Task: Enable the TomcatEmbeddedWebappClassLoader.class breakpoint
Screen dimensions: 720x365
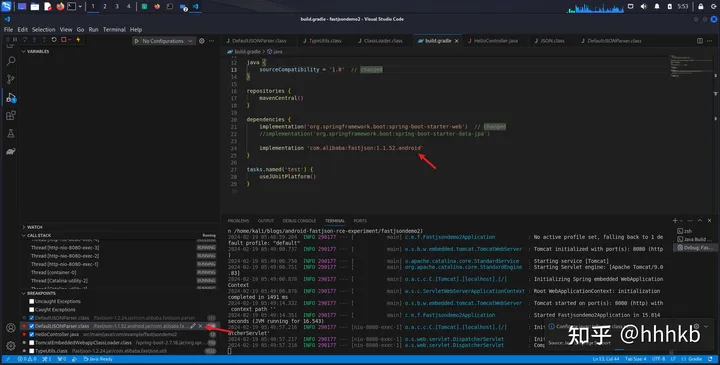Action: click(x=32, y=343)
